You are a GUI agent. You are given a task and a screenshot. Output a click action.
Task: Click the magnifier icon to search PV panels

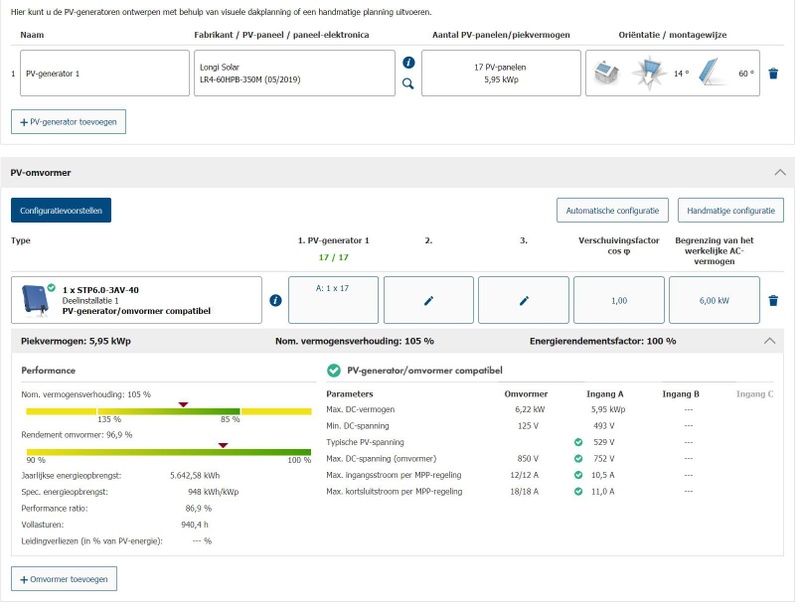click(410, 84)
